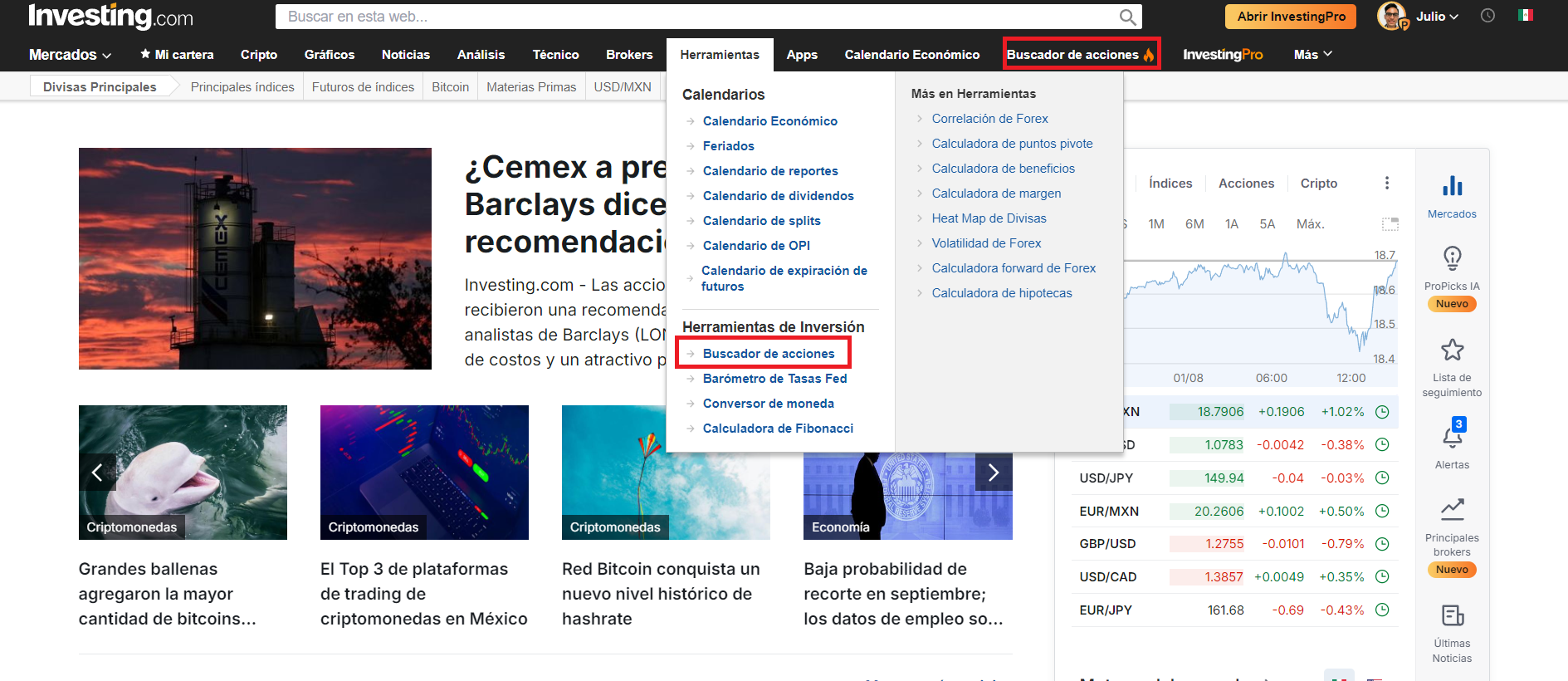Open Buscador de acciones in top navigation
This screenshot has width=1568, height=681.
(1081, 55)
